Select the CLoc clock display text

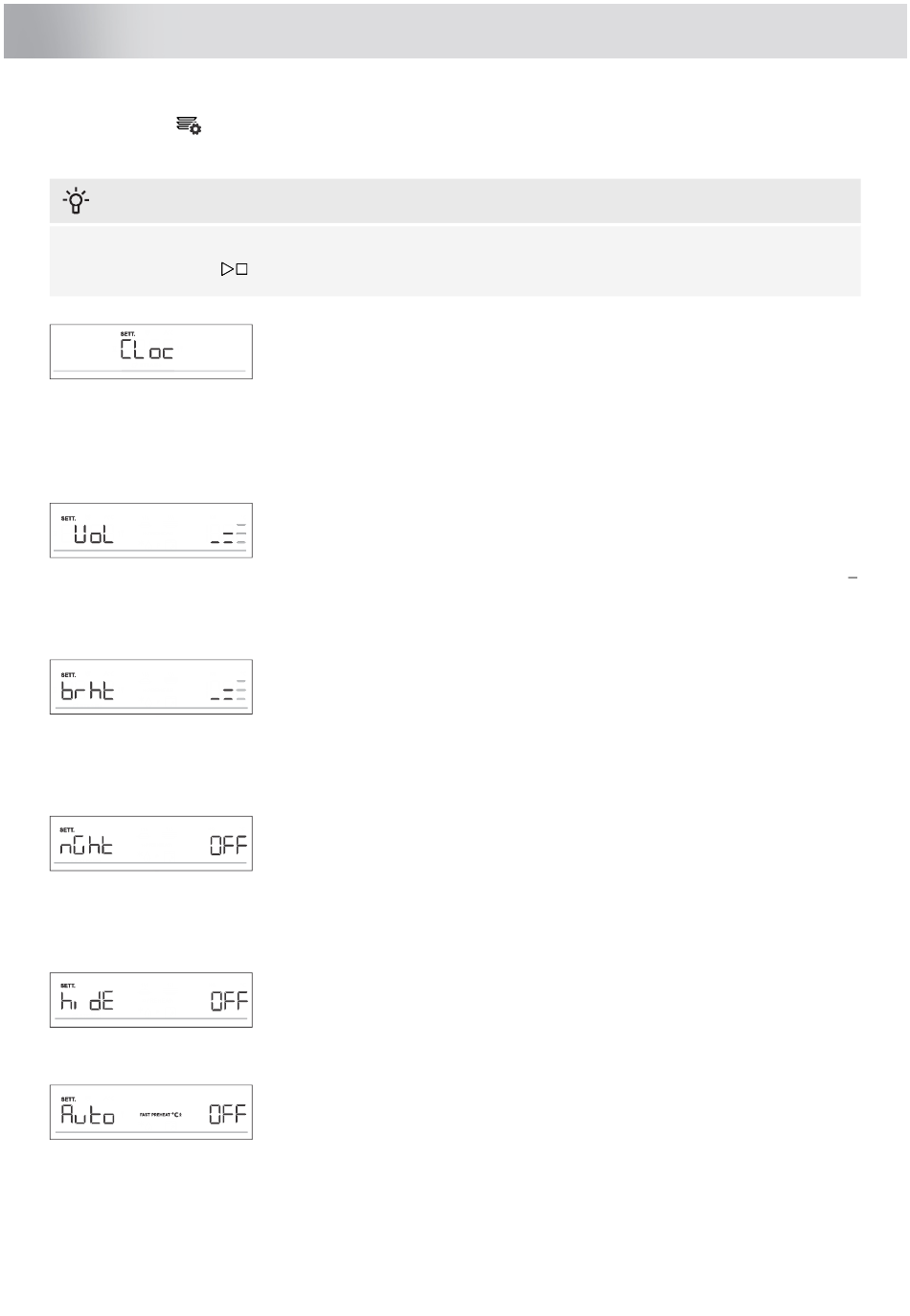(147, 352)
